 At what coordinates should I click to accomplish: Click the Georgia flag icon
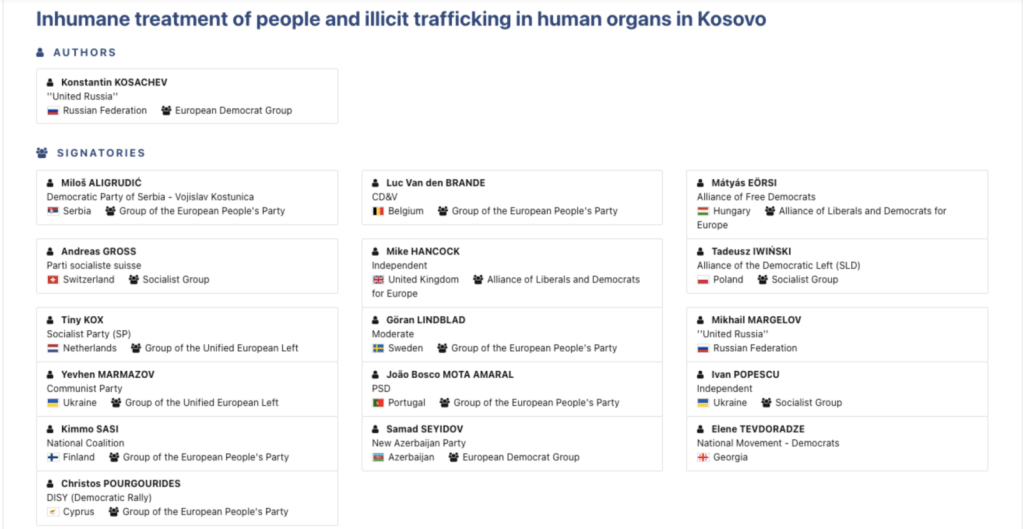703,458
